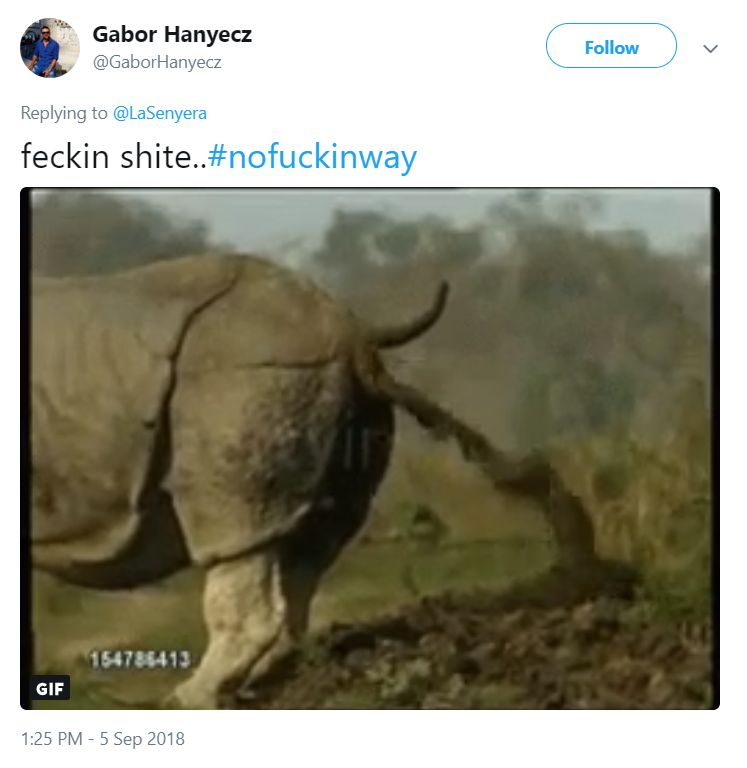Click the 'Replying to' label

coord(64,113)
